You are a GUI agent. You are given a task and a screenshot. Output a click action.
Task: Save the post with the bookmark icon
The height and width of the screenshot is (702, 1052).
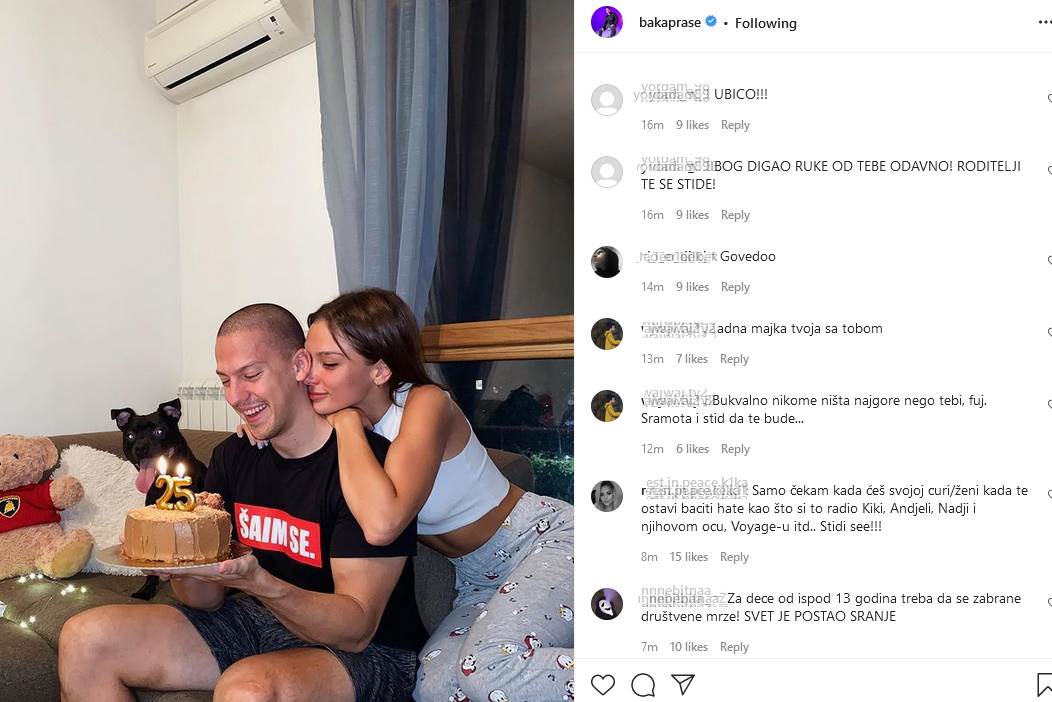point(1045,685)
